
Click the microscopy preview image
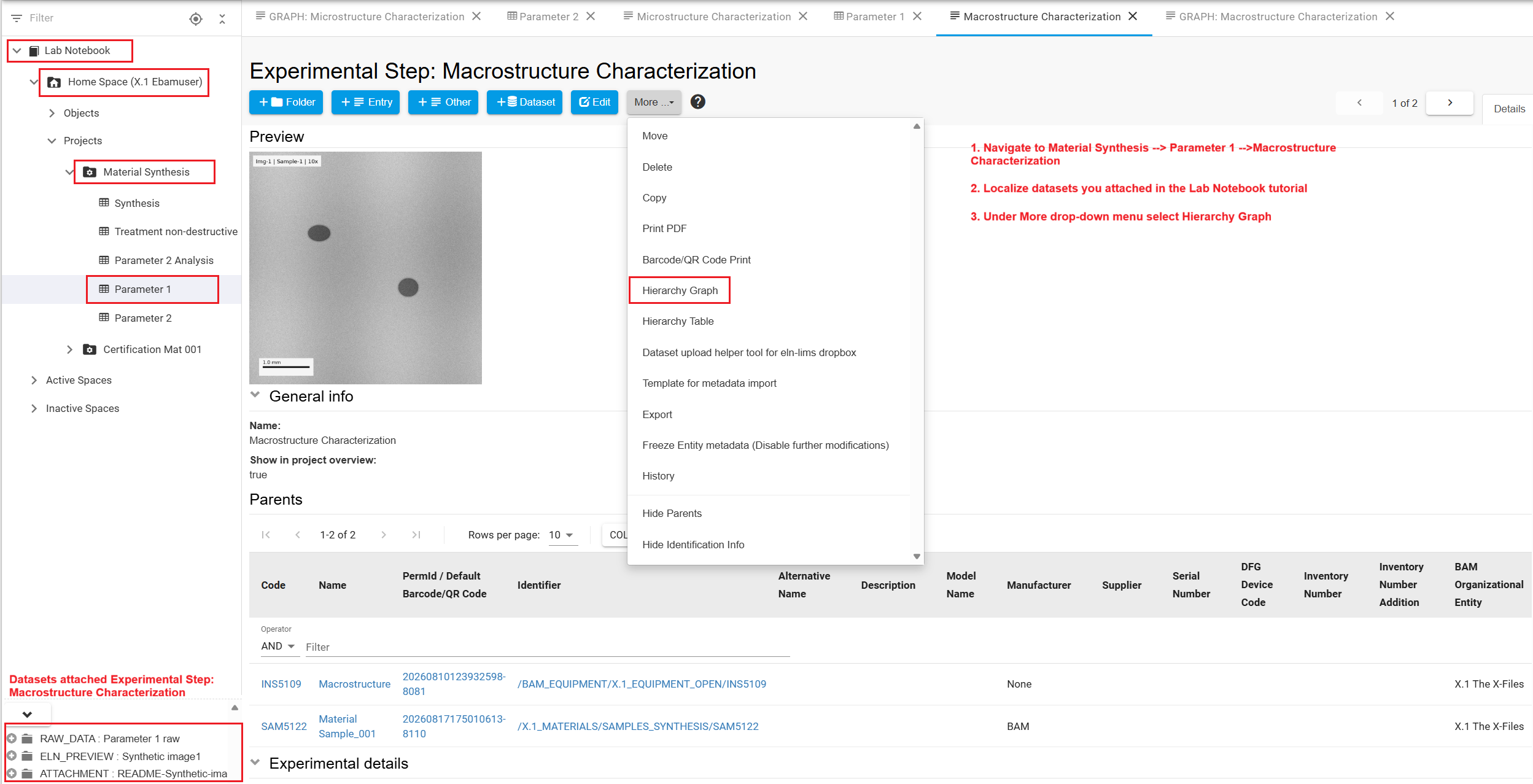(365, 268)
